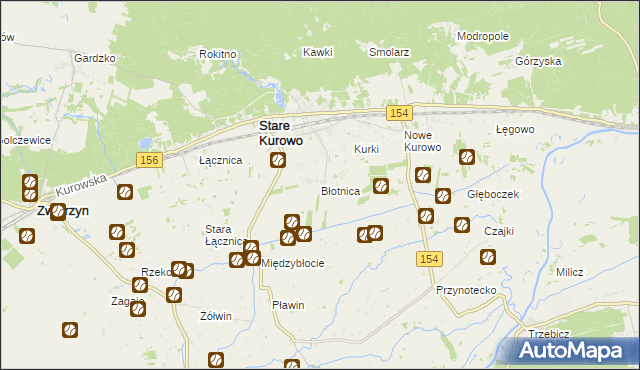Select the upper of two stacked markers above Zwierzyn
This screenshot has width=640, height=370.
point(30,182)
